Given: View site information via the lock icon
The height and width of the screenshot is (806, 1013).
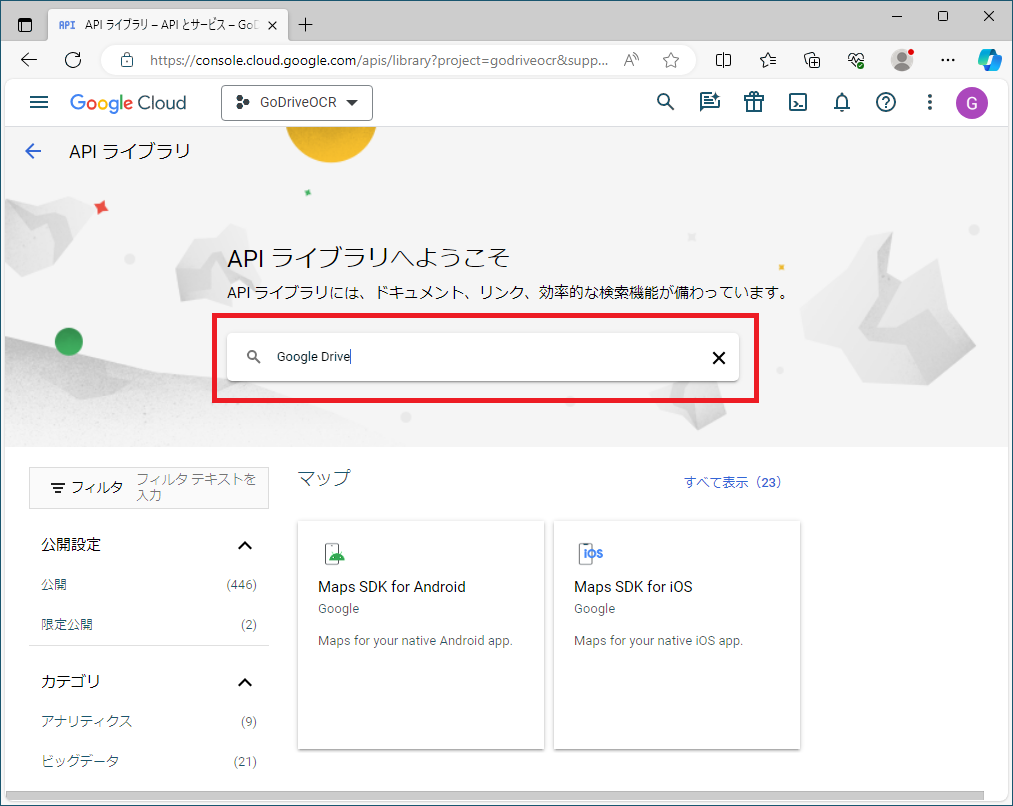Looking at the screenshot, I should coord(127,60).
